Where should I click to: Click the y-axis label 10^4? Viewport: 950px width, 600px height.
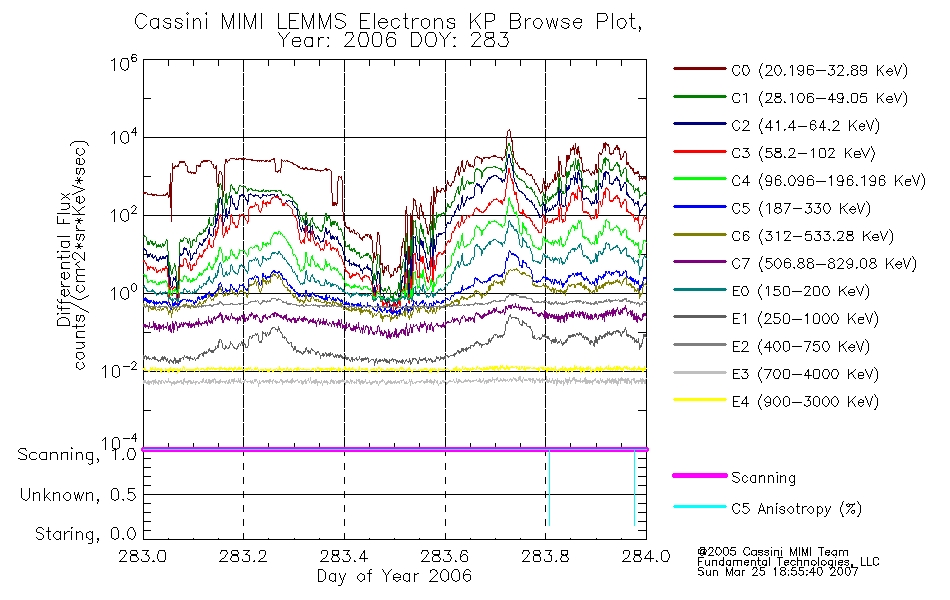click(124, 138)
